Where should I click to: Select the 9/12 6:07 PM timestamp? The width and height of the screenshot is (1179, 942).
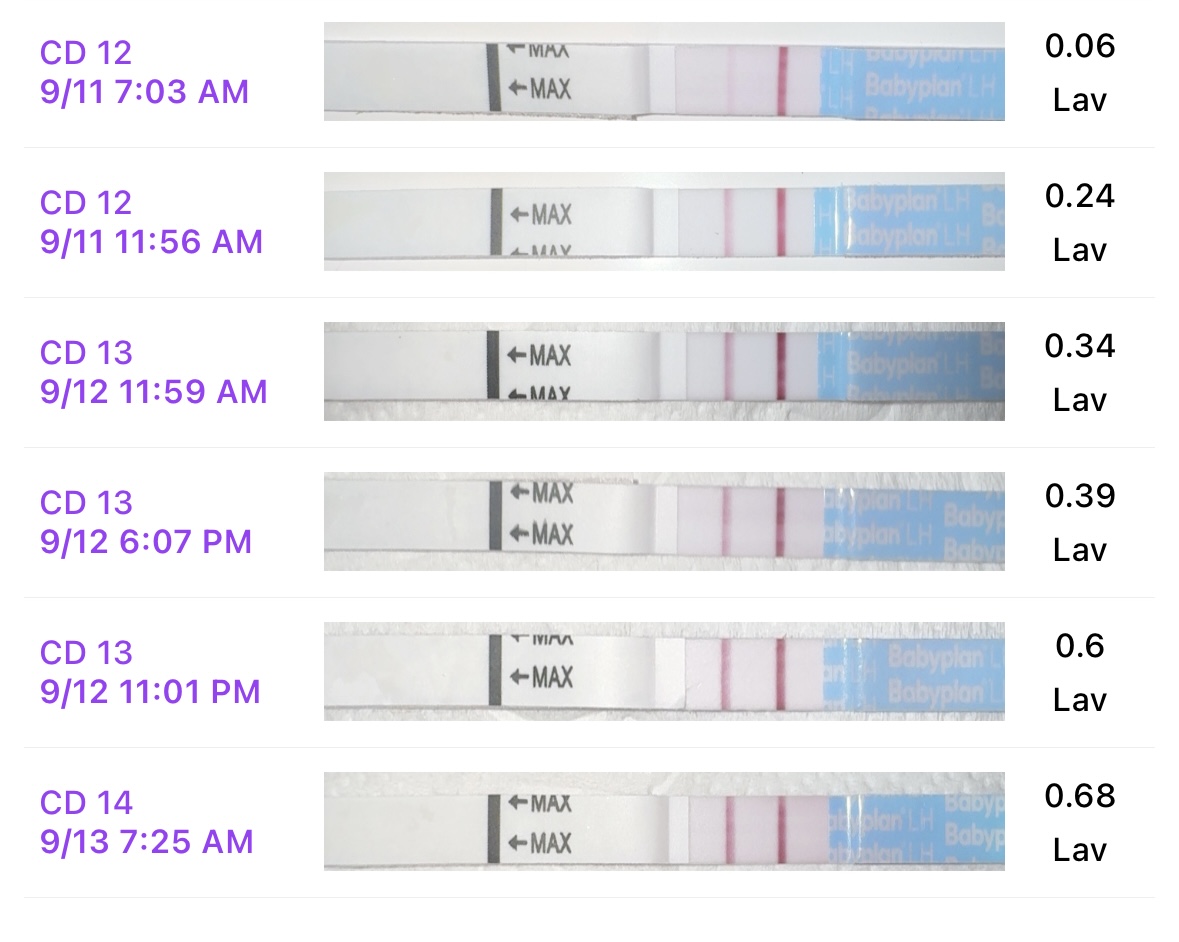click(x=146, y=542)
